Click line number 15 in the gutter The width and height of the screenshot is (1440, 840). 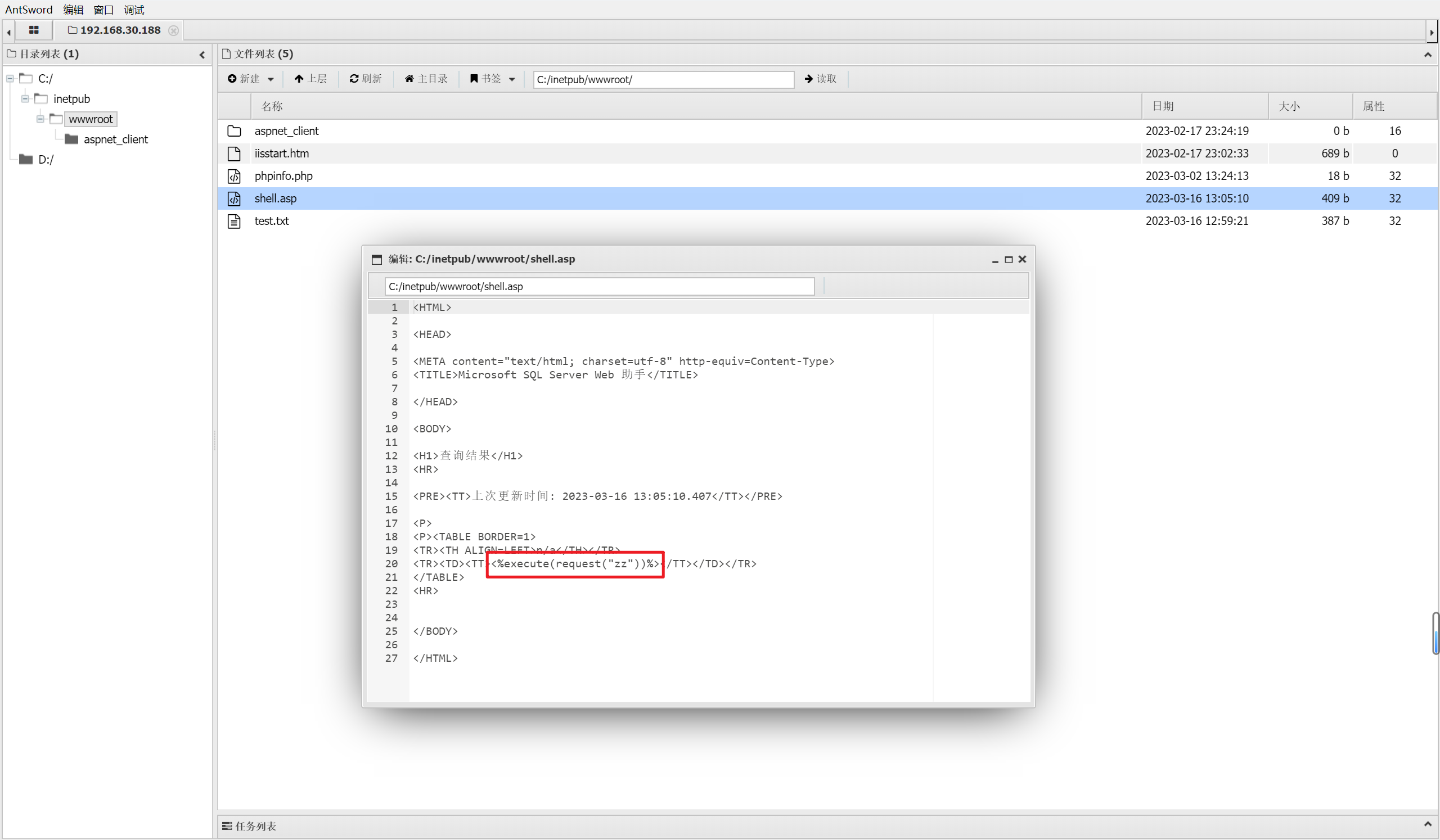coord(391,497)
